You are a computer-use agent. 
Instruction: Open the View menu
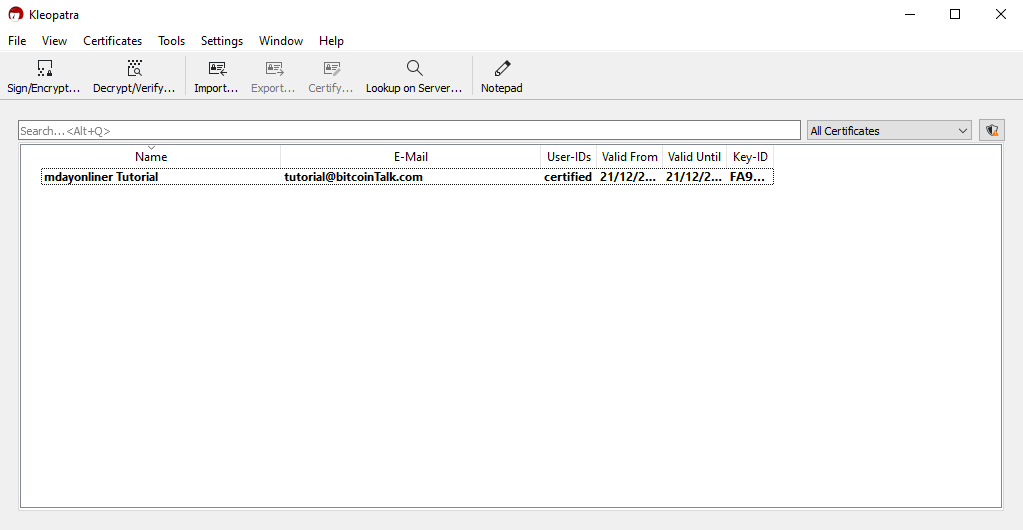point(54,40)
